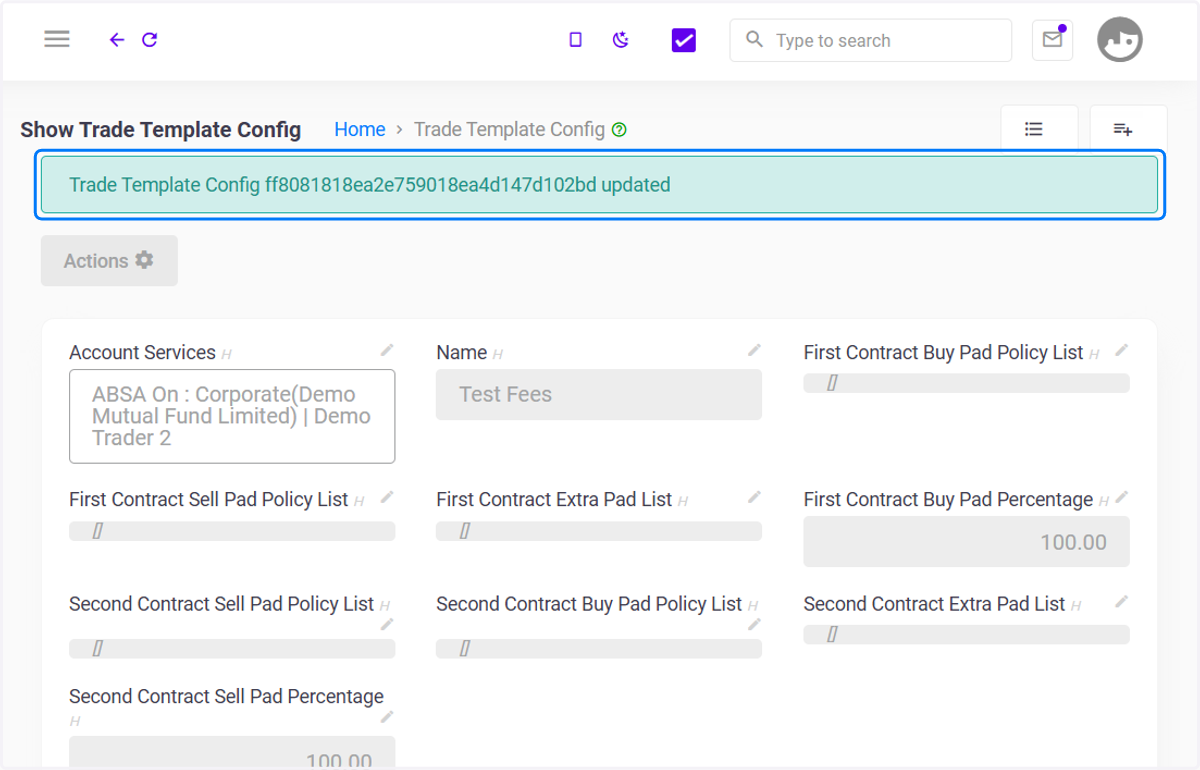Click the green help icon beside breadcrumb
This screenshot has width=1200, height=770.
pyautogui.click(x=619, y=130)
